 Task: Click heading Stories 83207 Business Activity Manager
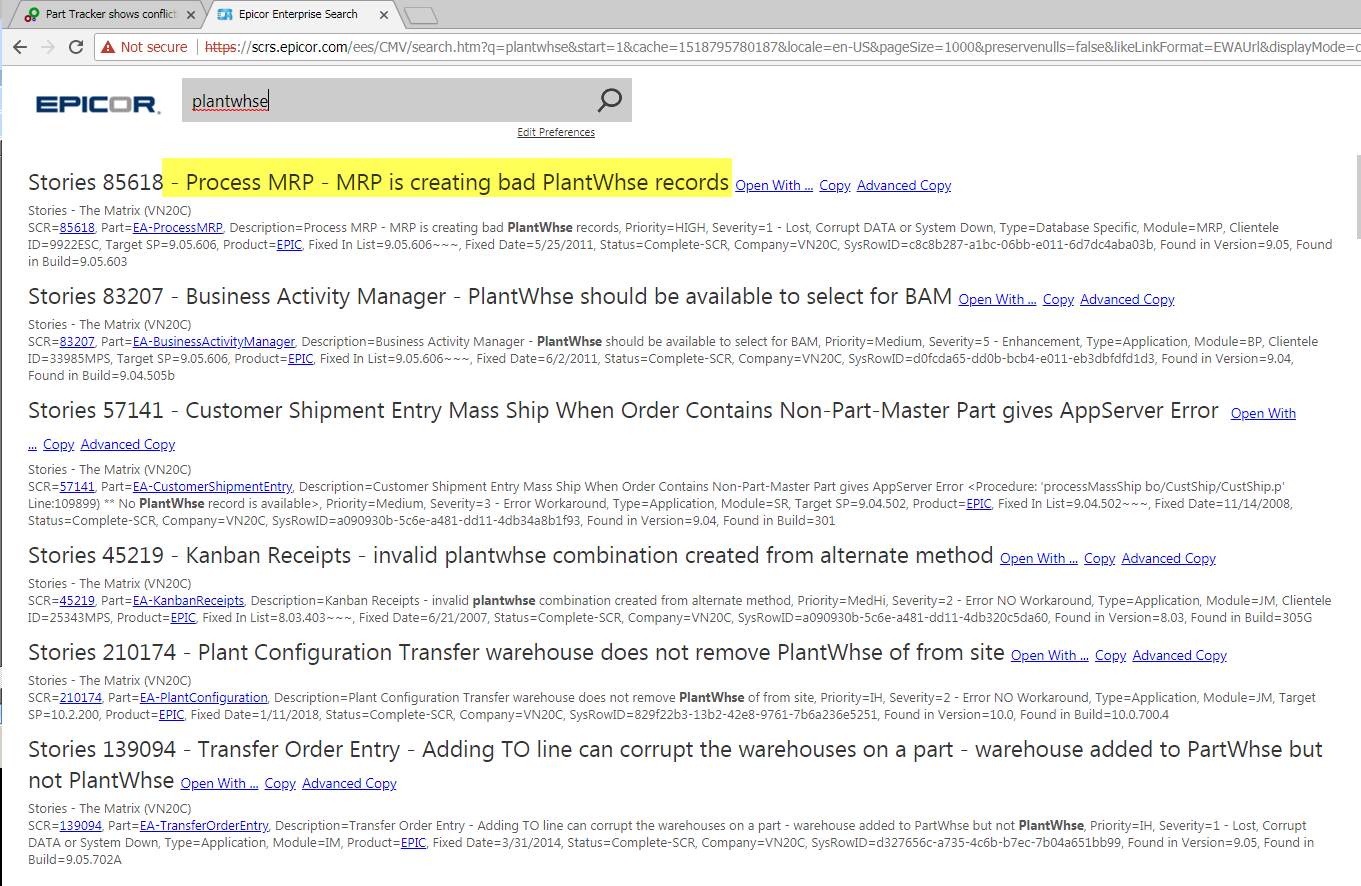[490, 296]
